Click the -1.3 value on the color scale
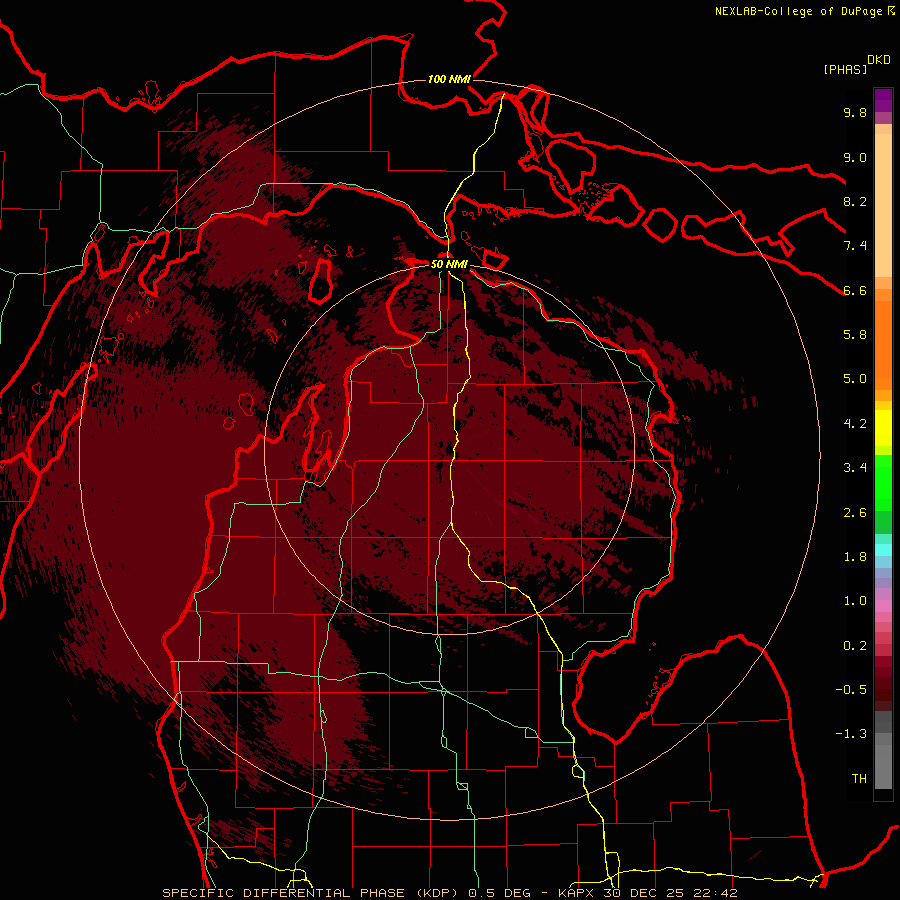 tap(851, 734)
